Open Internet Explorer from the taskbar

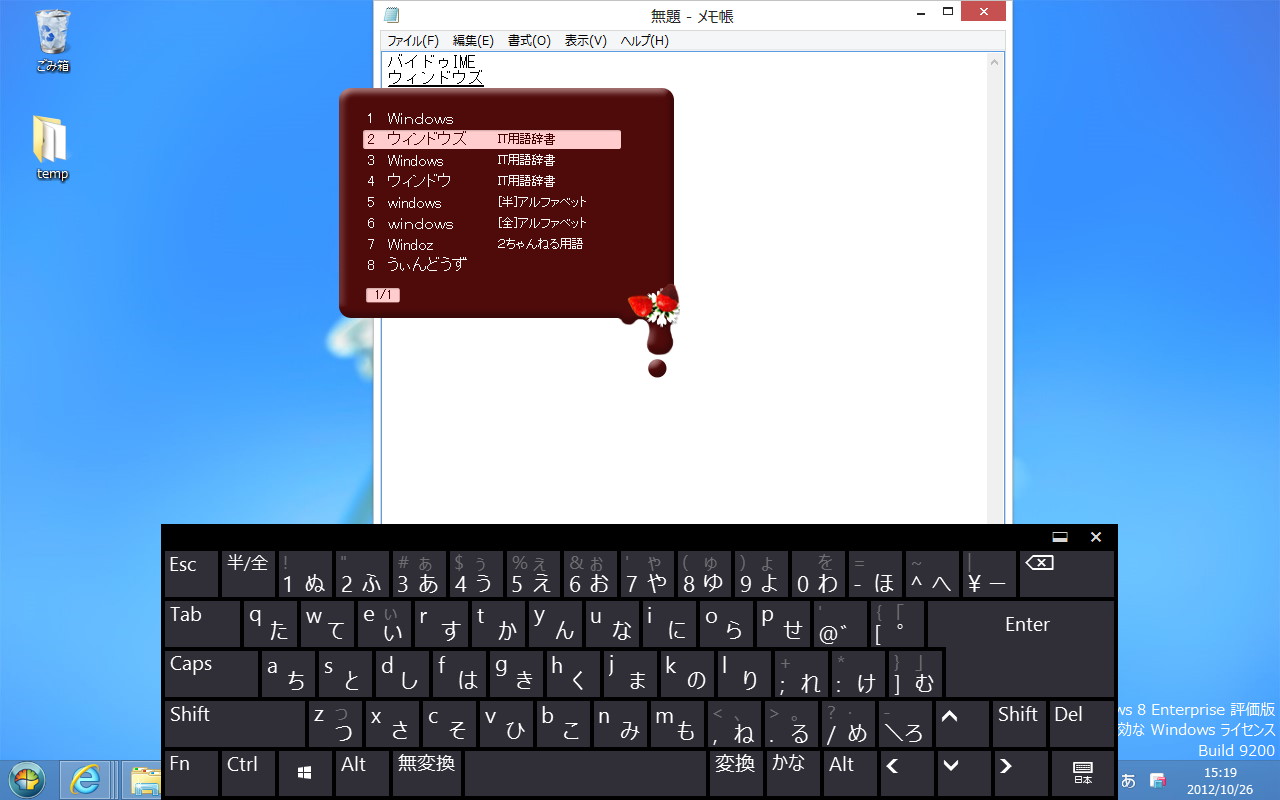tap(85, 778)
